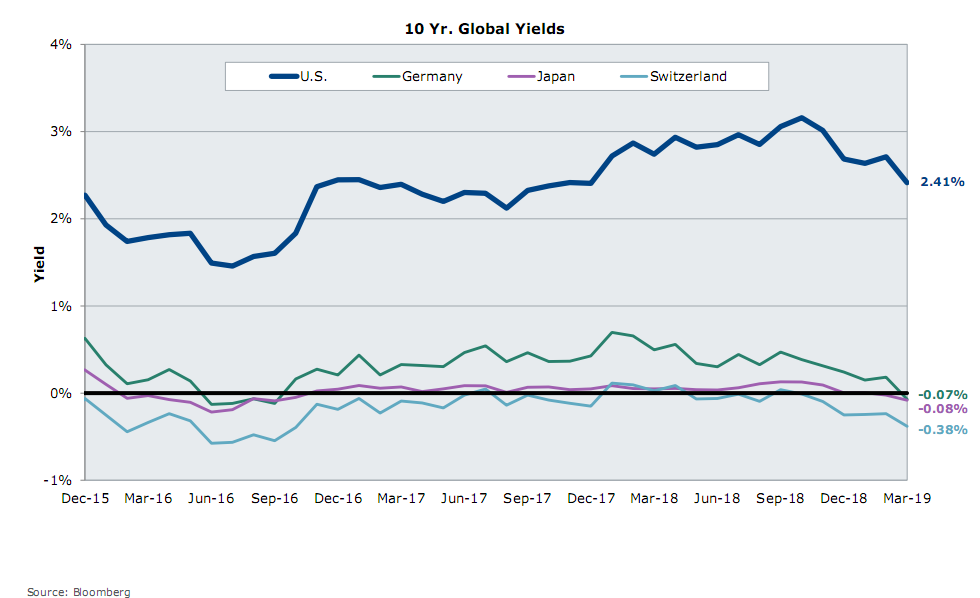The height and width of the screenshot is (598, 980).
Task: Click the Mar-16 x-axis label
Action: click(148, 498)
